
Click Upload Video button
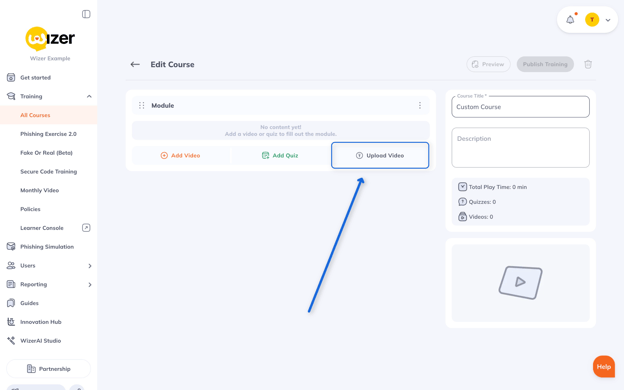tap(380, 156)
